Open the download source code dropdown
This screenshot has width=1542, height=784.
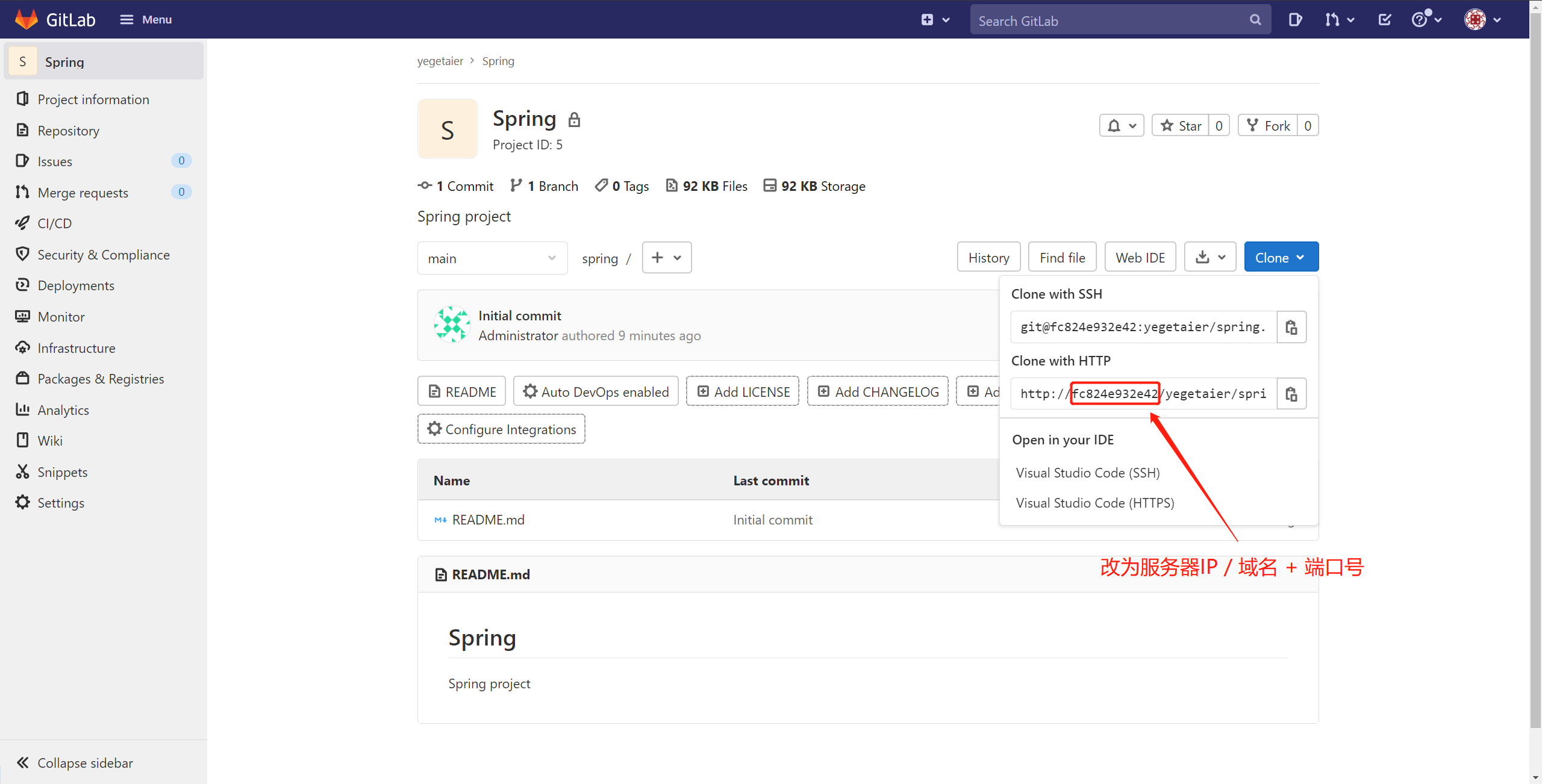[x=1210, y=258]
